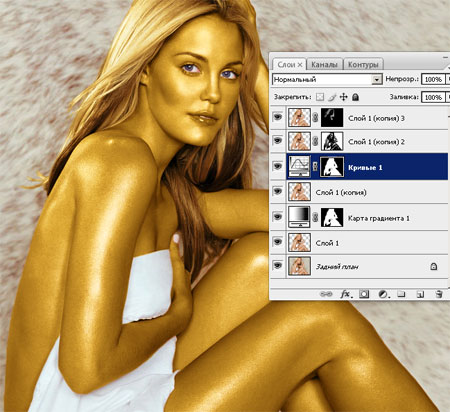Screen dimensions: 450x412
Task: Click the mask link icon of Карта градиента 1
Action: point(315,217)
